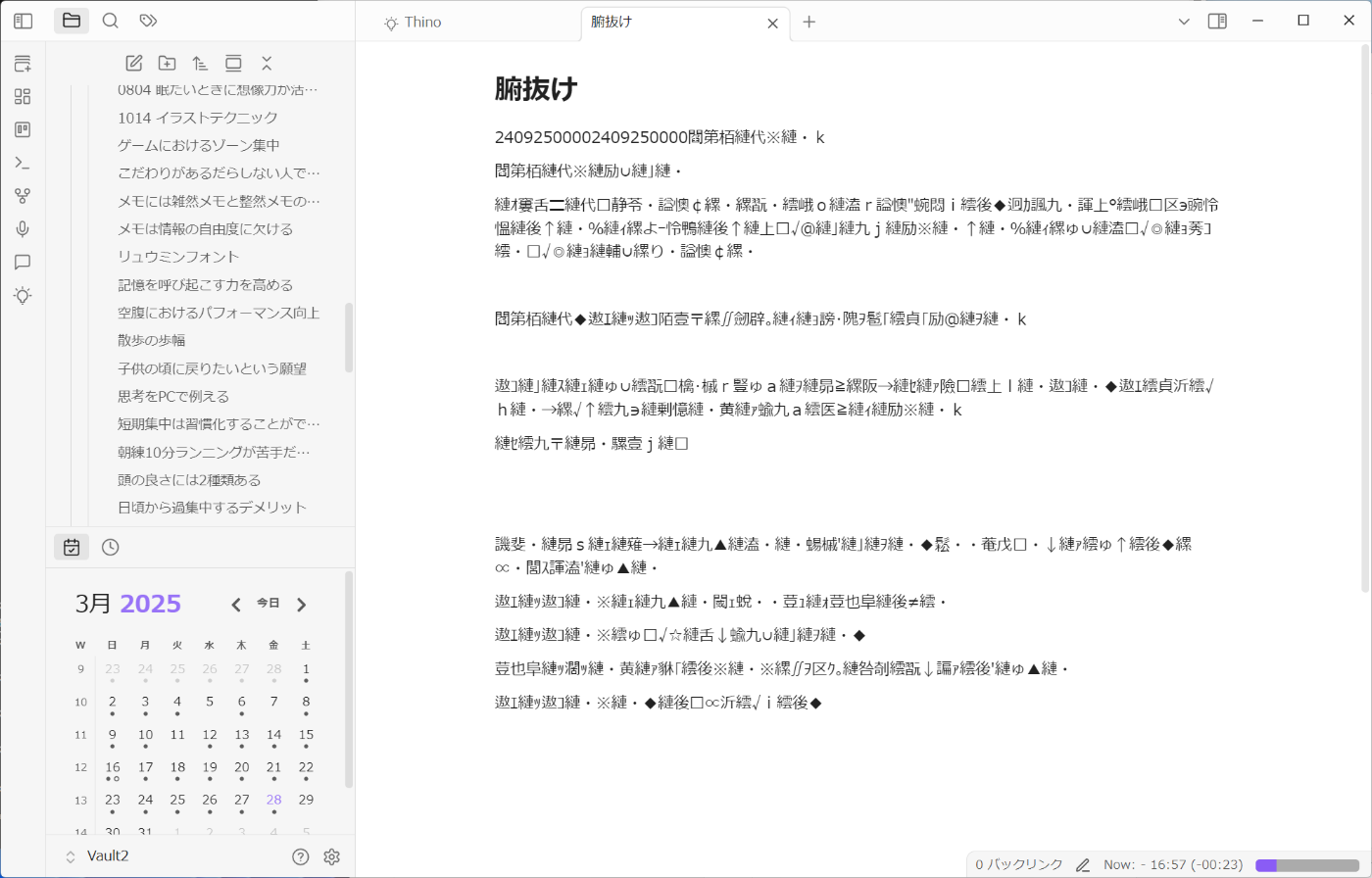Close the 腑抜け tab

click(x=772, y=24)
